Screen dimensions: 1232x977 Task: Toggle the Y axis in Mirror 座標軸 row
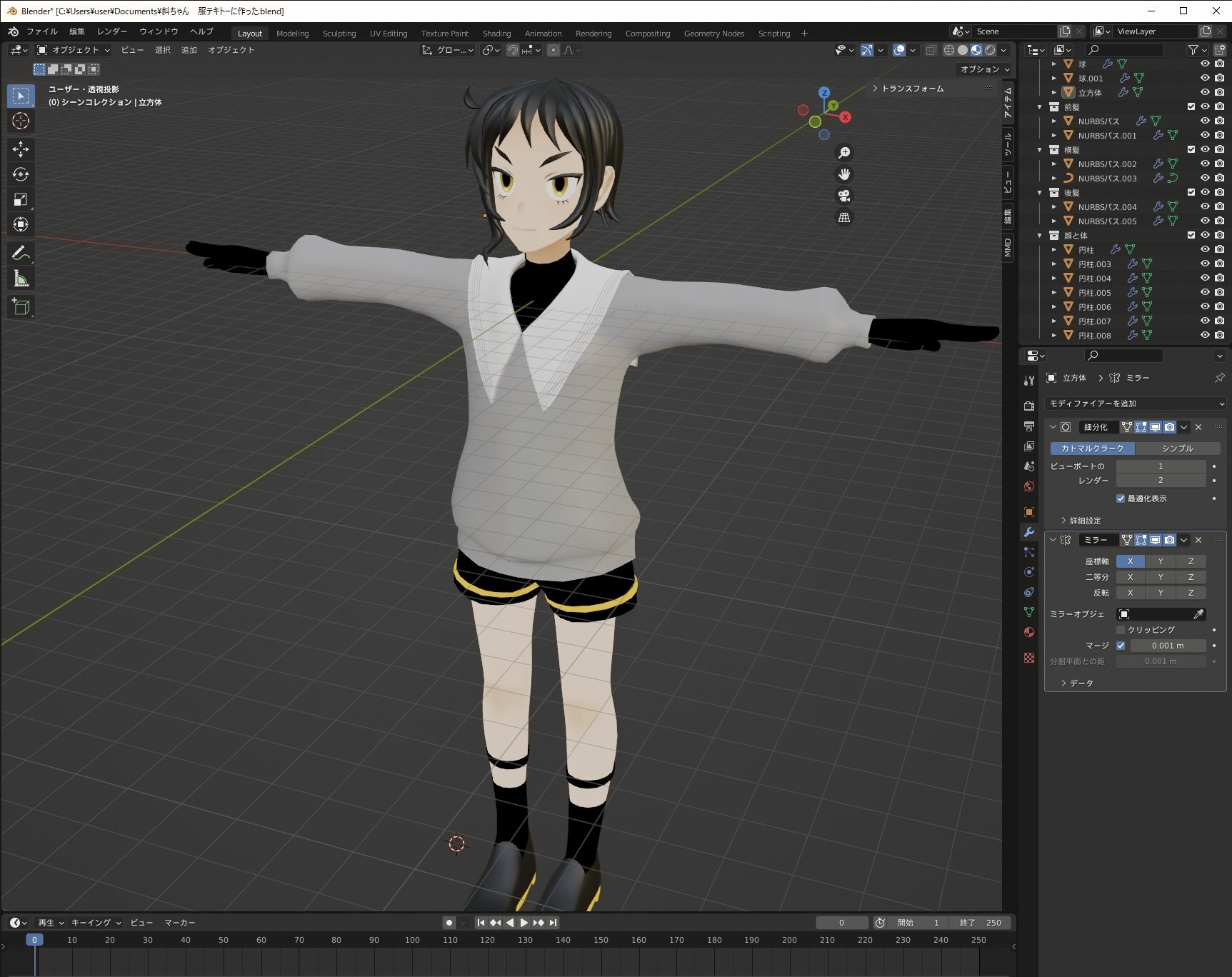pos(1161,561)
